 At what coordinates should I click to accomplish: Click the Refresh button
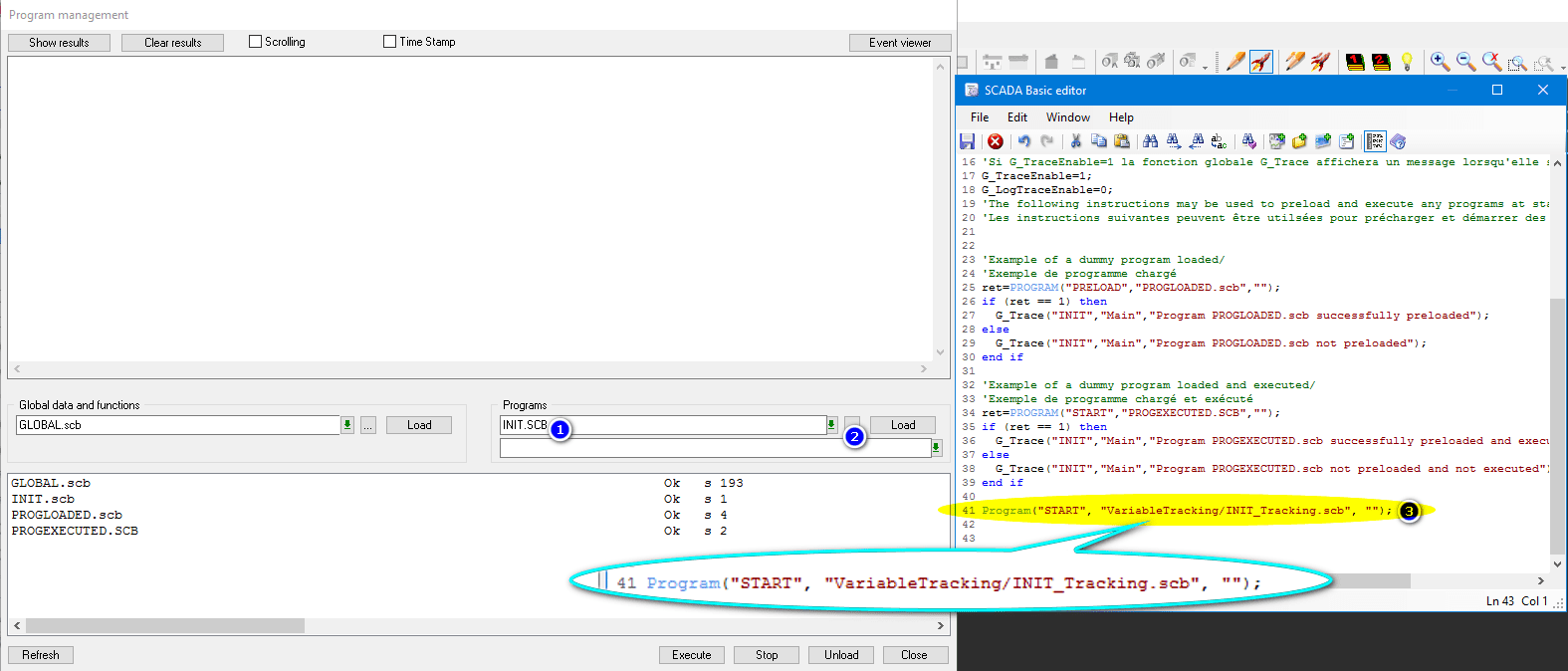pos(41,655)
